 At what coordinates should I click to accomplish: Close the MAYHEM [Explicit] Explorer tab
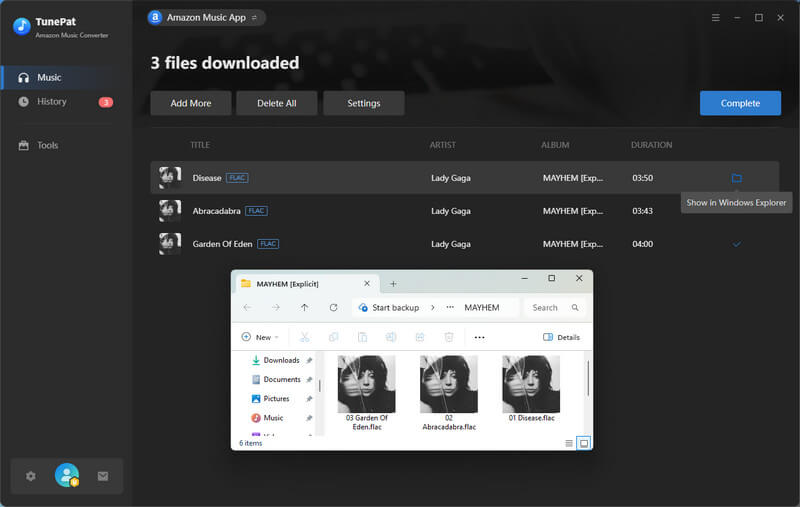[367, 284]
